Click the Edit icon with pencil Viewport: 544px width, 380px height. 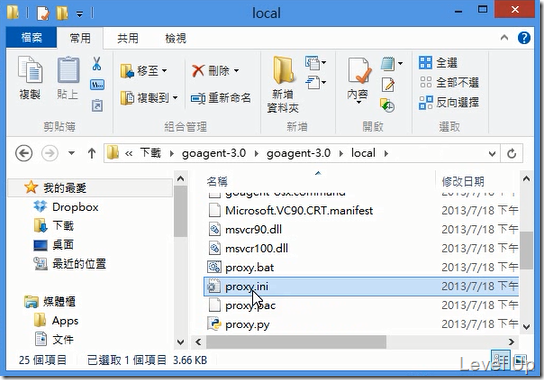[x=388, y=84]
